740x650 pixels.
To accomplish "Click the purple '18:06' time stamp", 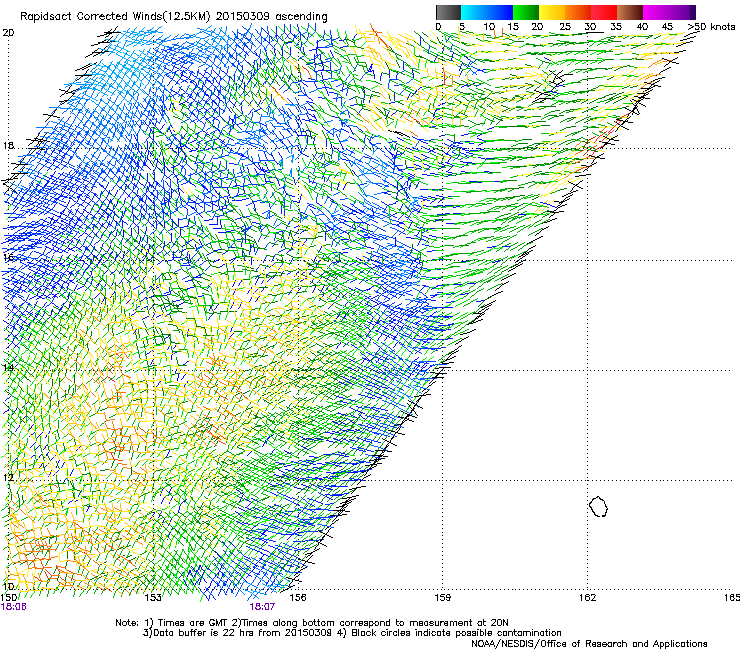I will click(x=14, y=607).
